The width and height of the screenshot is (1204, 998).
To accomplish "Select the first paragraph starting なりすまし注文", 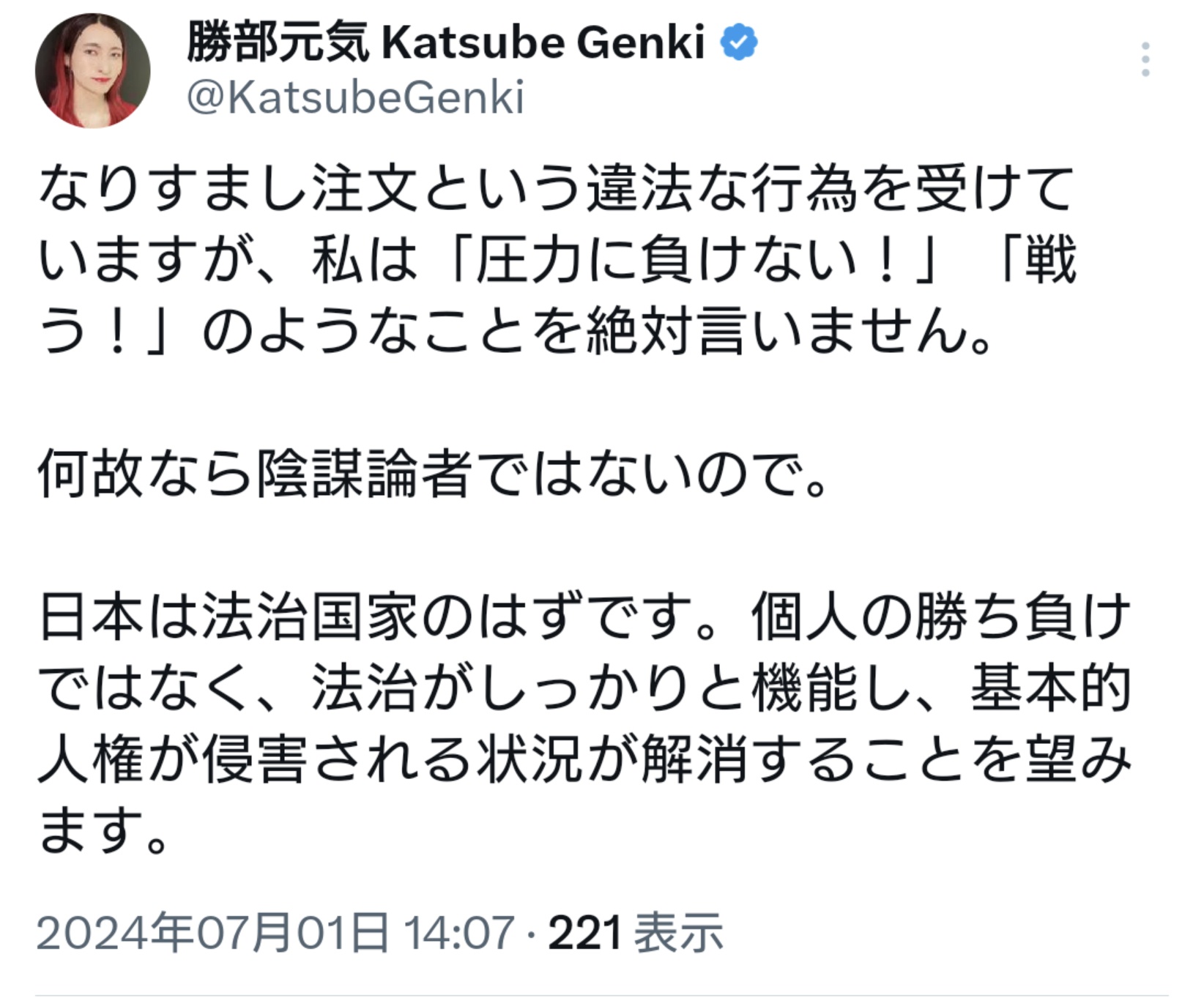I will 557,261.
